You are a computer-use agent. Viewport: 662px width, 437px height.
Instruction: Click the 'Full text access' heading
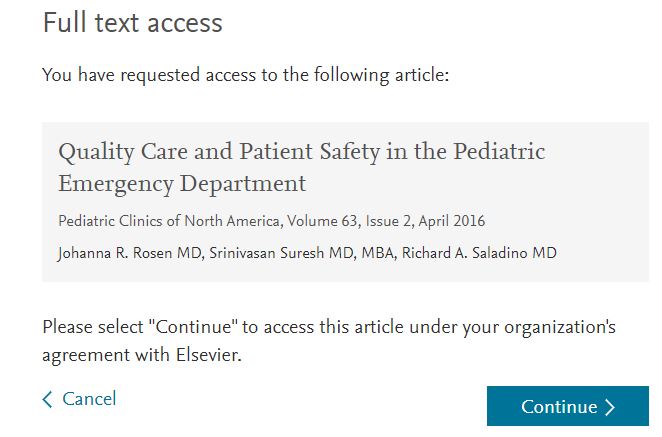[133, 22]
